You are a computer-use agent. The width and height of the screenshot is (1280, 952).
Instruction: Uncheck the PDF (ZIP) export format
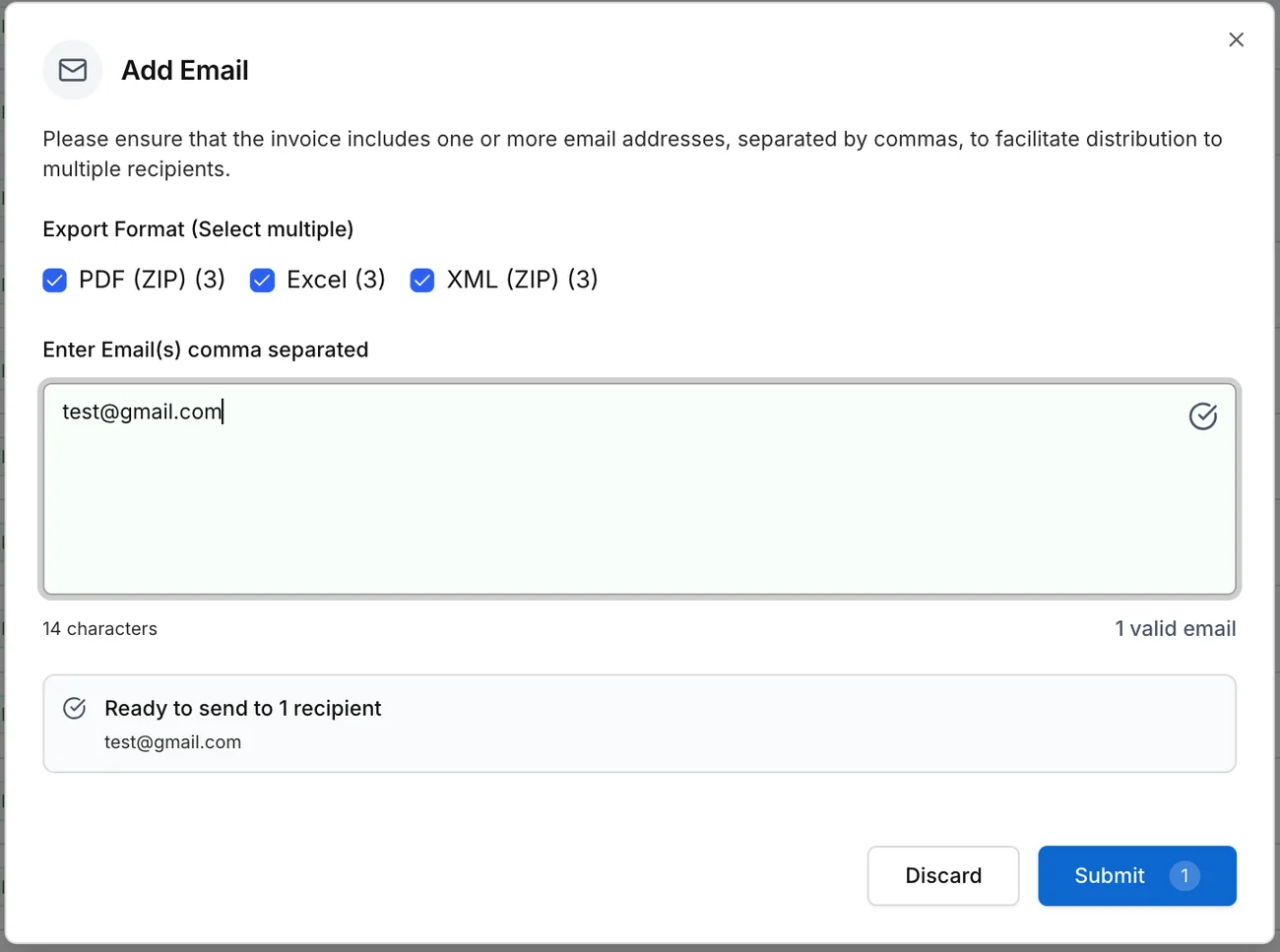55,281
